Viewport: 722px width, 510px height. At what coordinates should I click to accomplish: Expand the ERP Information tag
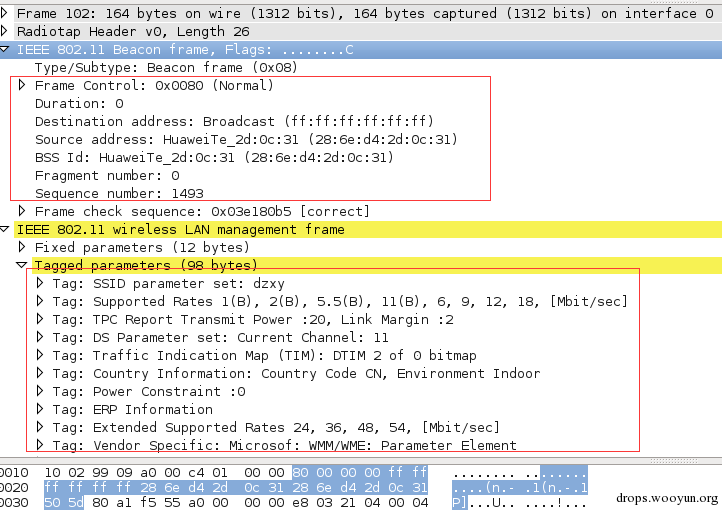click(x=40, y=408)
